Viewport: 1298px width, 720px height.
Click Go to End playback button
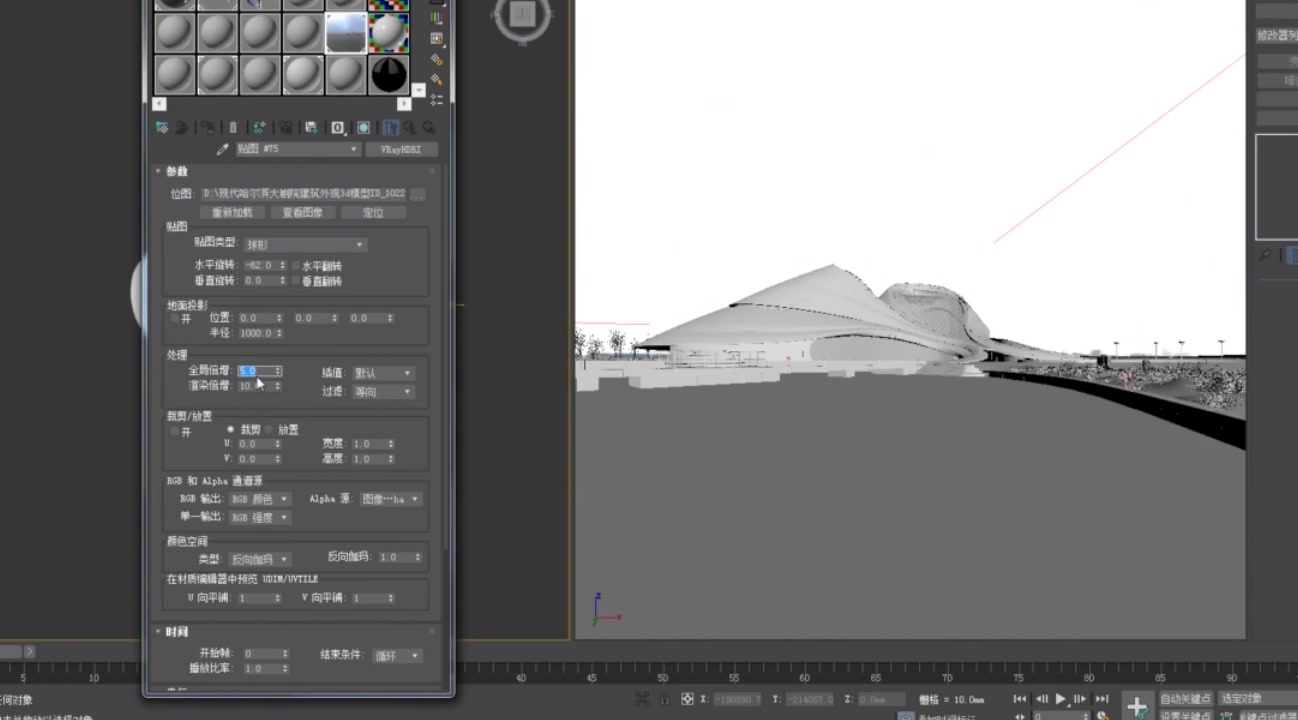tap(1102, 699)
